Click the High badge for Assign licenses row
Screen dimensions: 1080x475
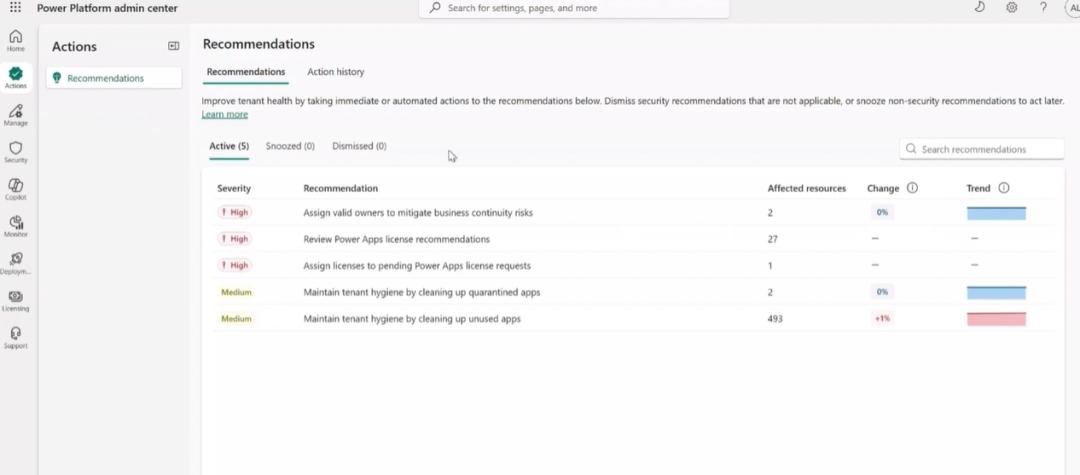tap(234, 265)
